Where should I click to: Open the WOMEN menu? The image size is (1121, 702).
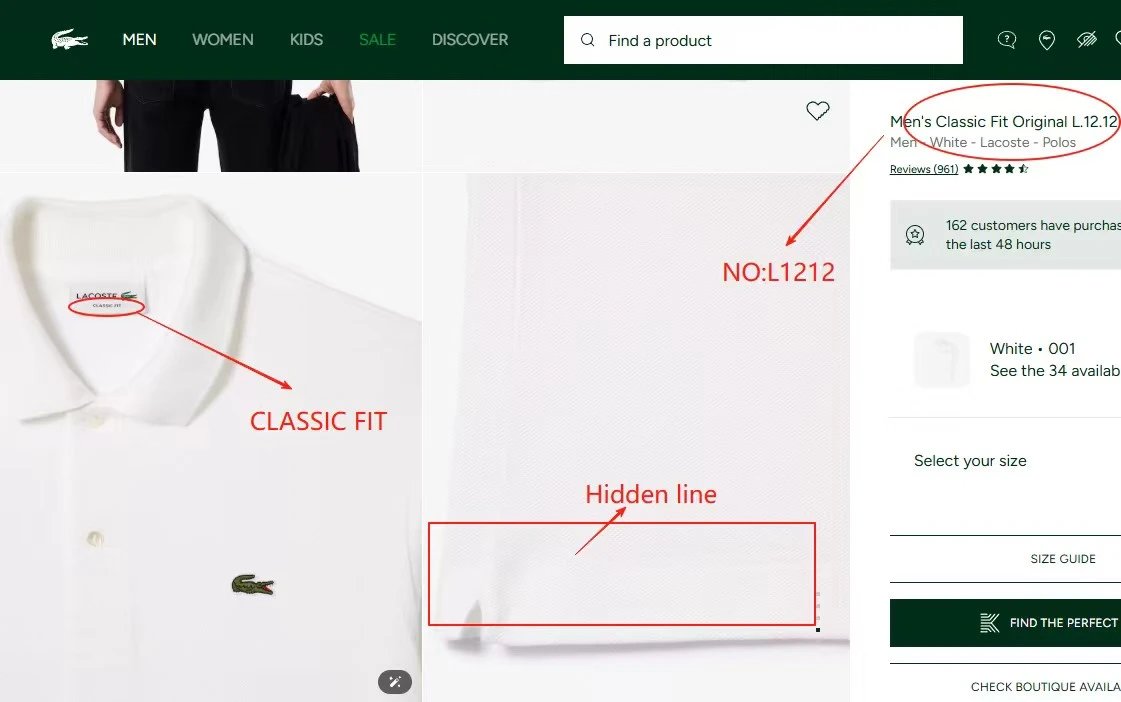pos(223,40)
